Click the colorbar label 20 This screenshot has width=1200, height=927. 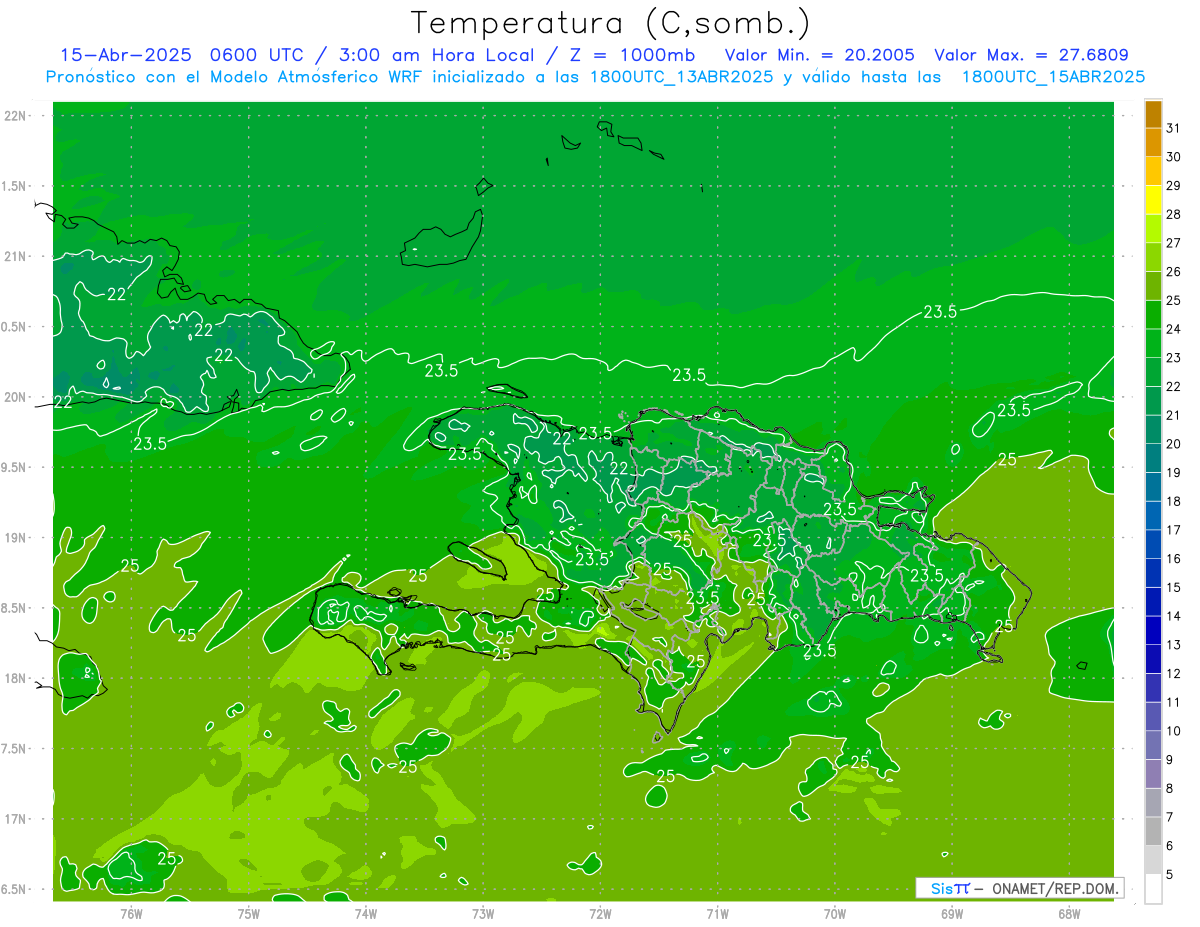point(1173,444)
